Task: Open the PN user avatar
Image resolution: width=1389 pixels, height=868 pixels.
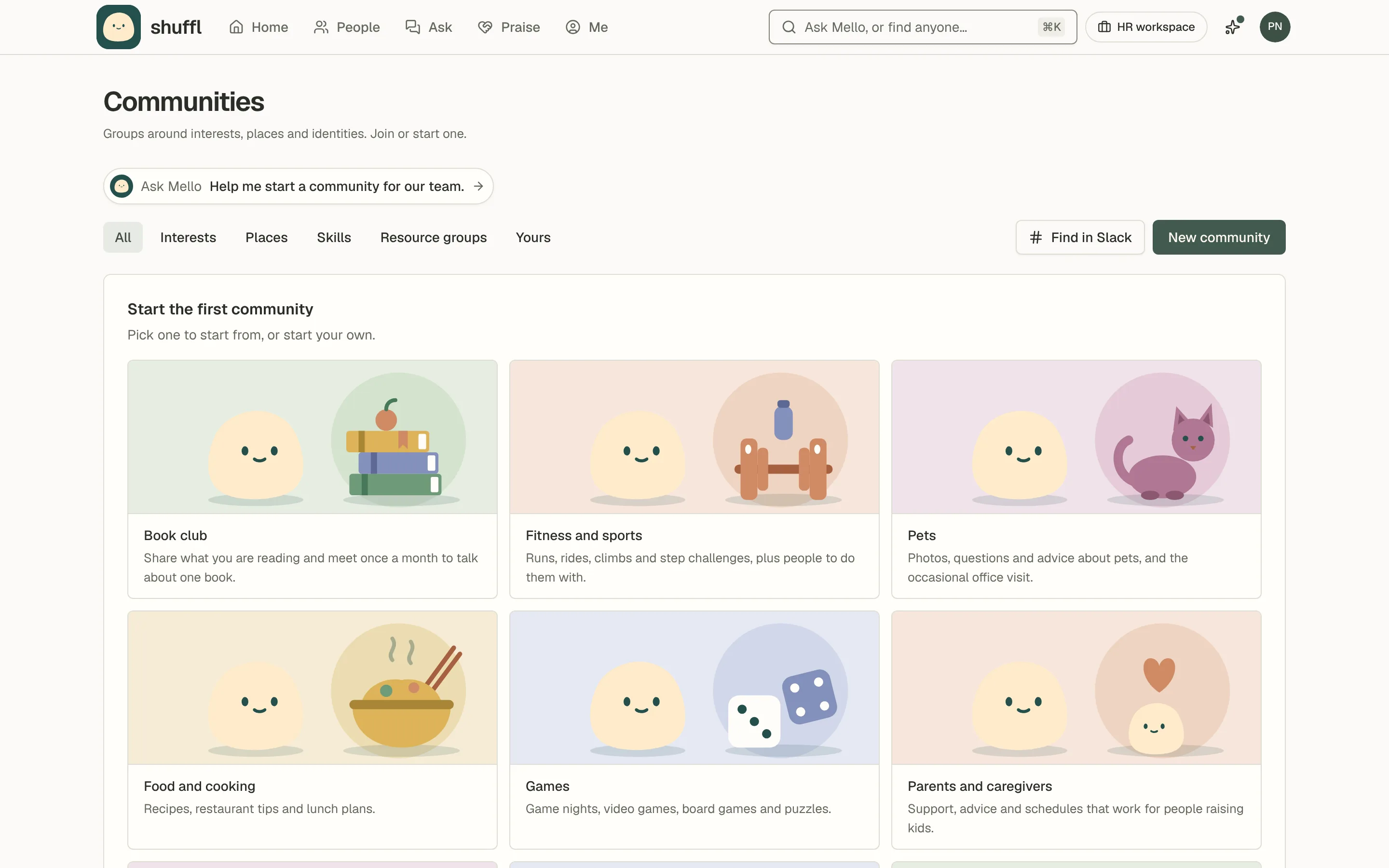Action: [x=1275, y=27]
